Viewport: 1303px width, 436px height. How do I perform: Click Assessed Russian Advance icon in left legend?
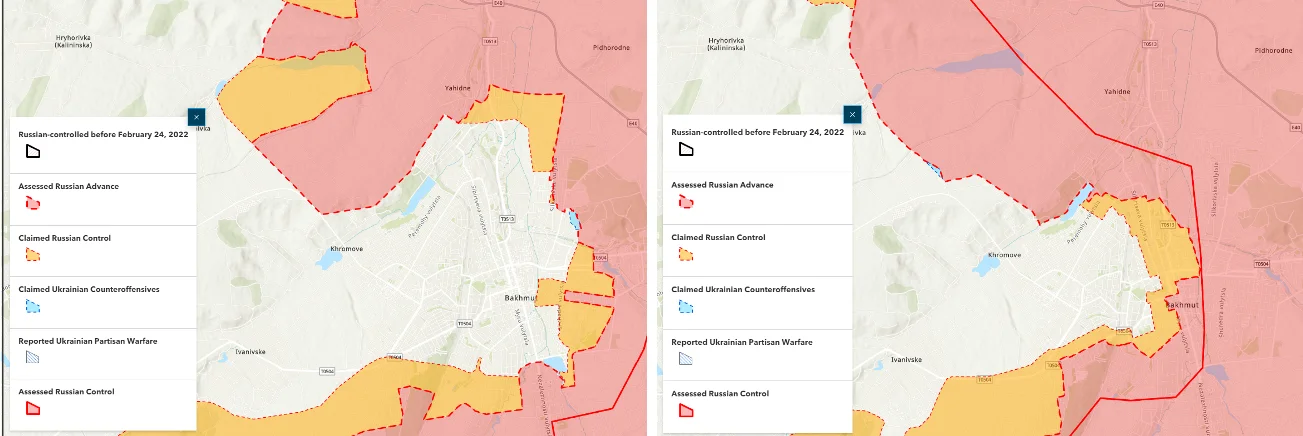tap(33, 203)
